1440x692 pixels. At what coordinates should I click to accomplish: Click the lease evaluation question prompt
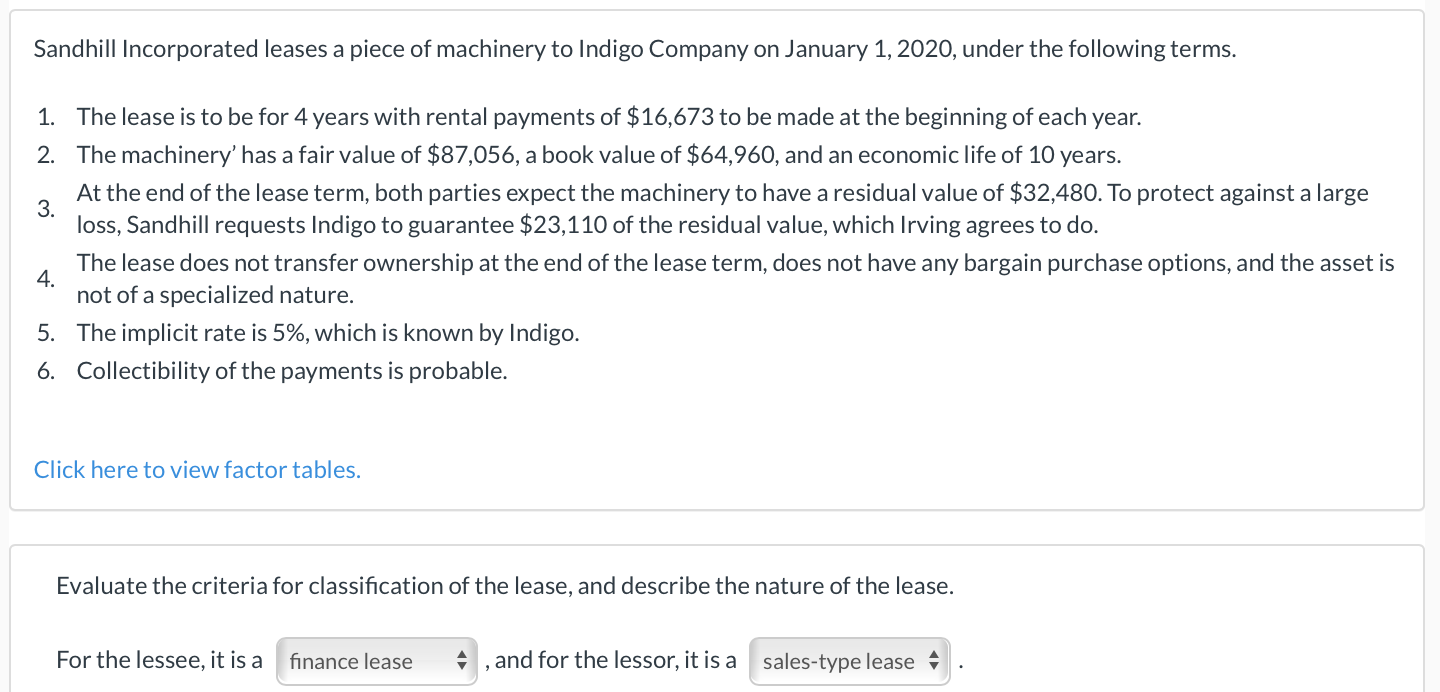pyautogui.click(x=506, y=585)
